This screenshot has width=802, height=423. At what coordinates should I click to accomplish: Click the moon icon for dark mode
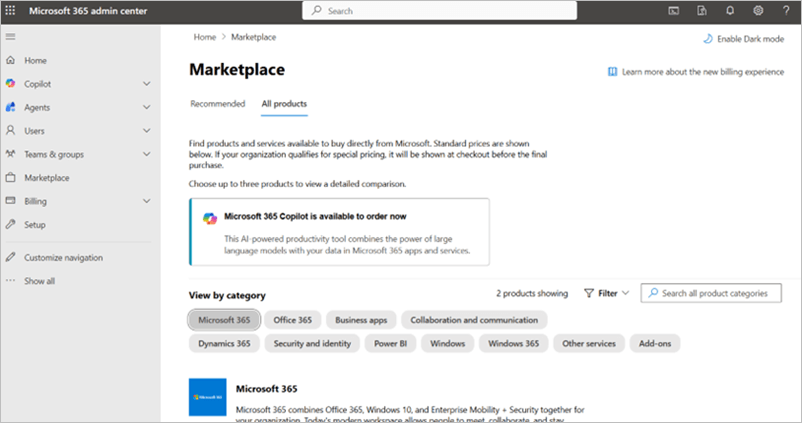coord(708,39)
